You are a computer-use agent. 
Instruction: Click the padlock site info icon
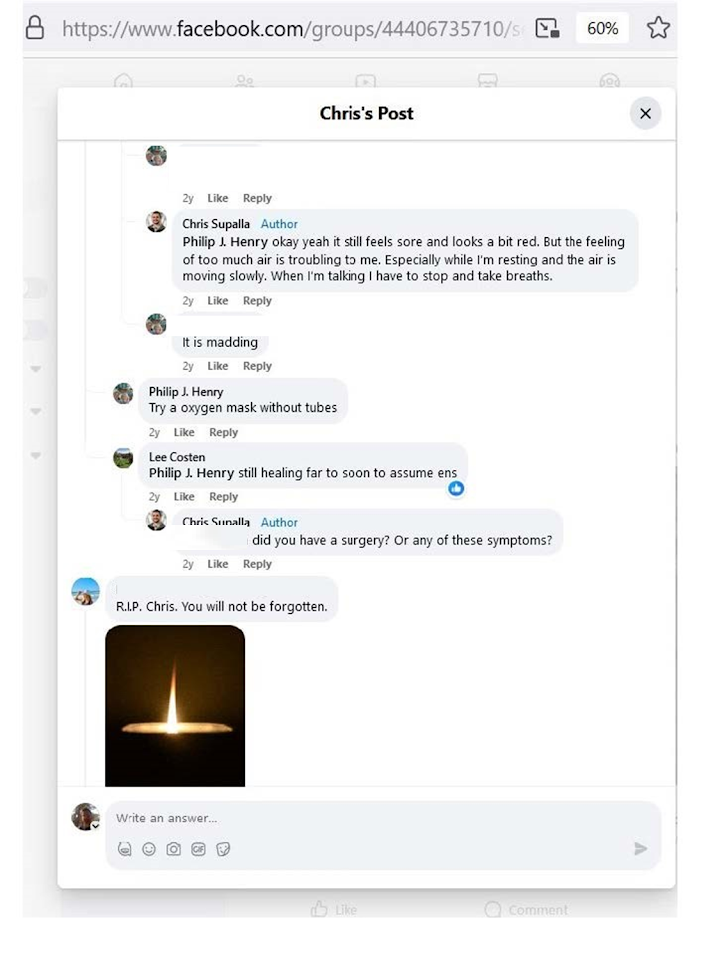[34, 28]
